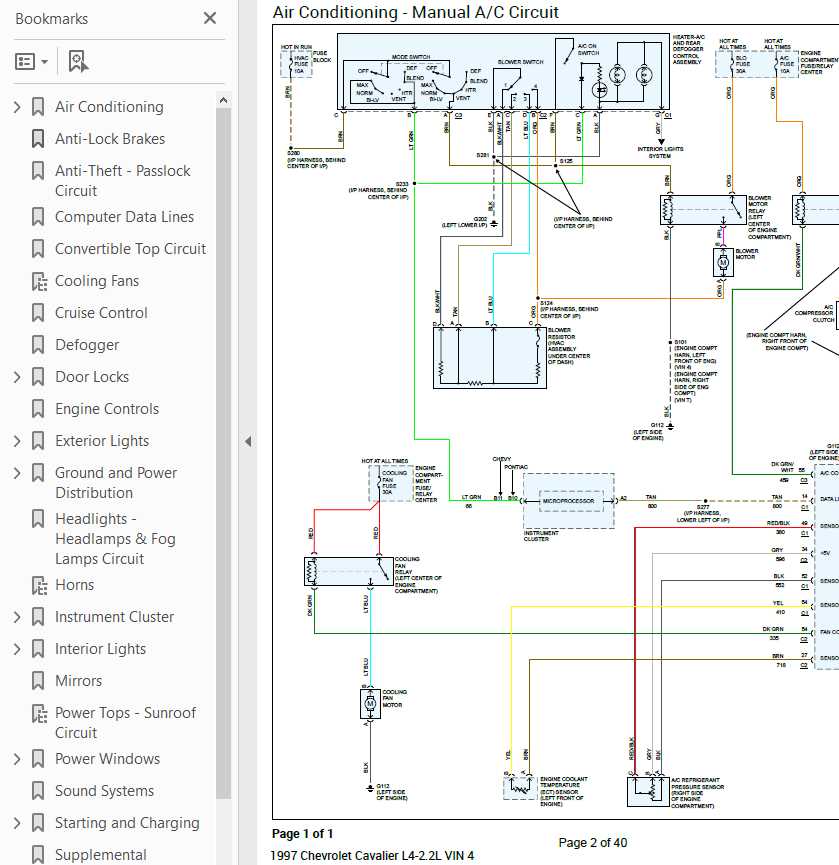Expand the Door Locks bookmark
This screenshot has width=839, height=865.
click(17, 377)
